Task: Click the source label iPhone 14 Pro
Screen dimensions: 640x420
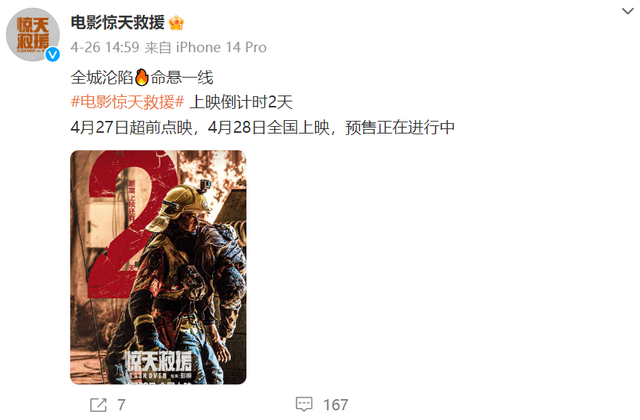Action: [x=221, y=47]
